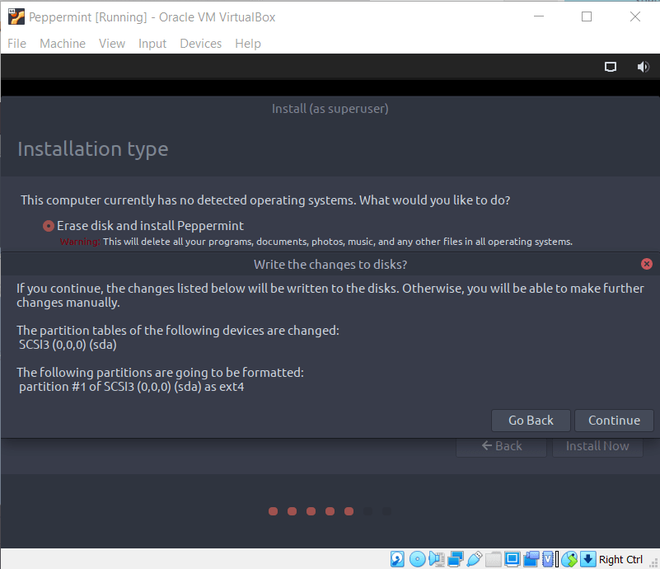Click the virtualization CPU status icon
The height and width of the screenshot is (569, 660).
550,559
